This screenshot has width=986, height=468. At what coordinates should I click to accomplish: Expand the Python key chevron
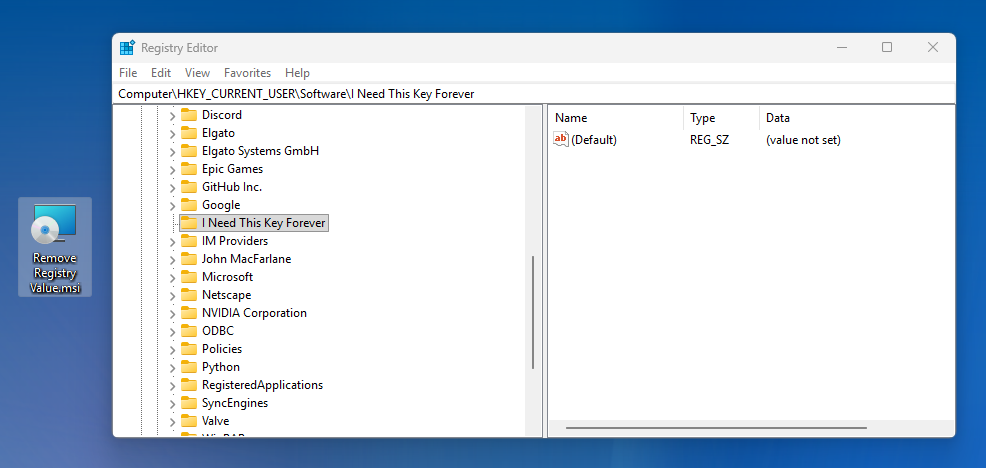[x=172, y=367]
